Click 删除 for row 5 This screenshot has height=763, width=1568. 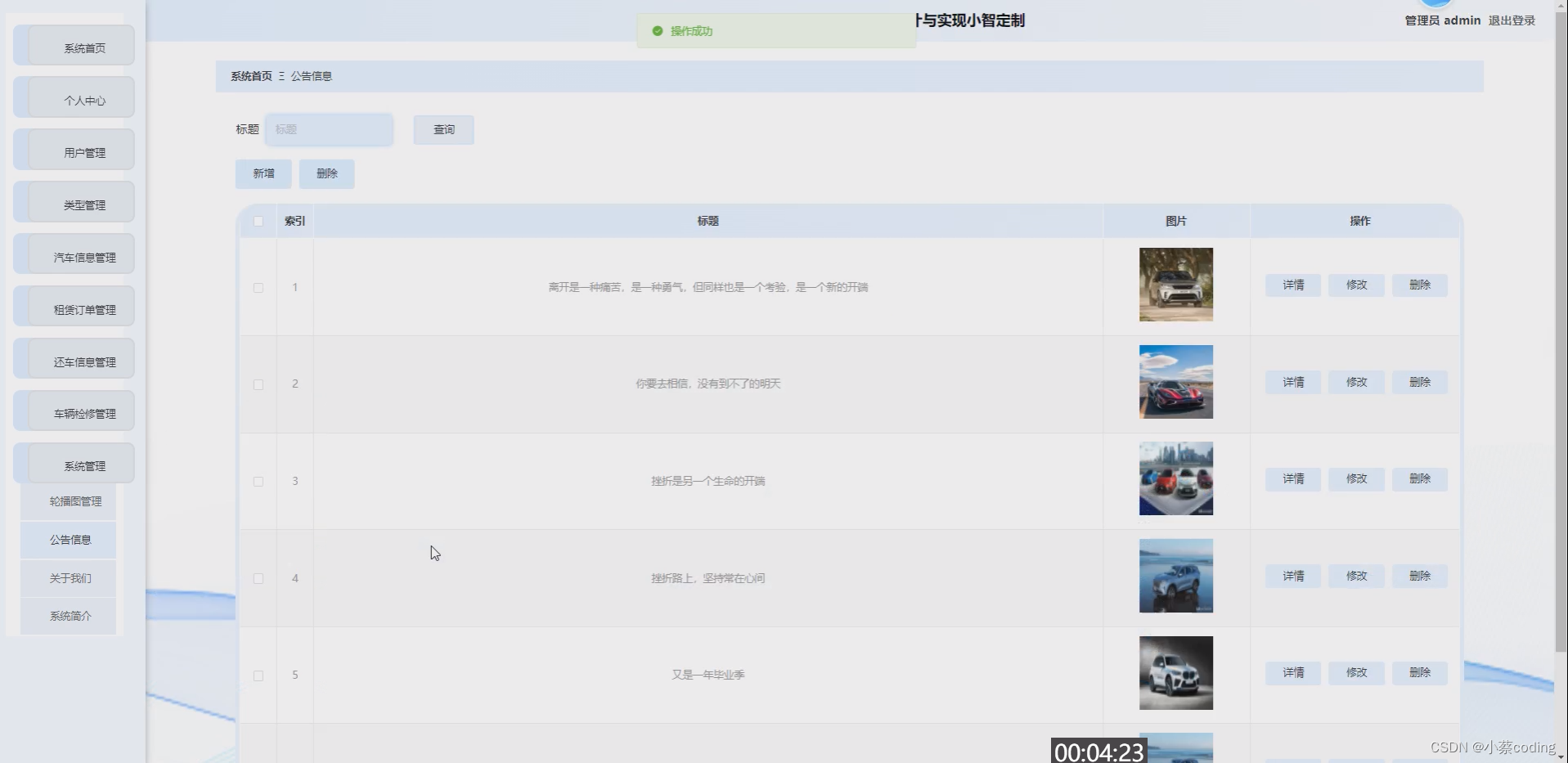(x=1420, y=672)
